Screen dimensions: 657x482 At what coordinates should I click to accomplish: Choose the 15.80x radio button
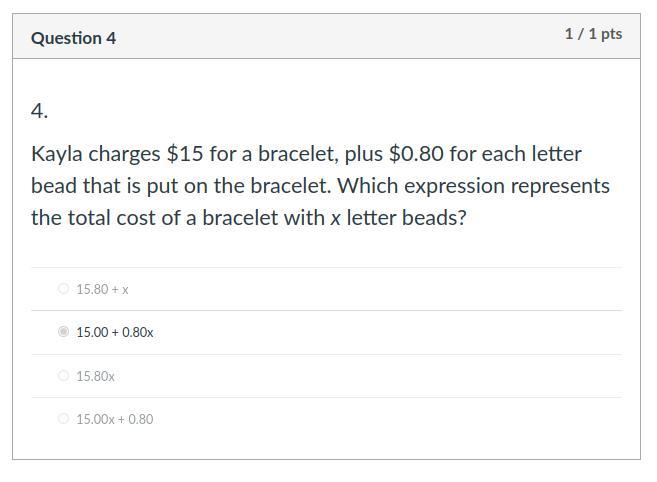tap(64, 376)
